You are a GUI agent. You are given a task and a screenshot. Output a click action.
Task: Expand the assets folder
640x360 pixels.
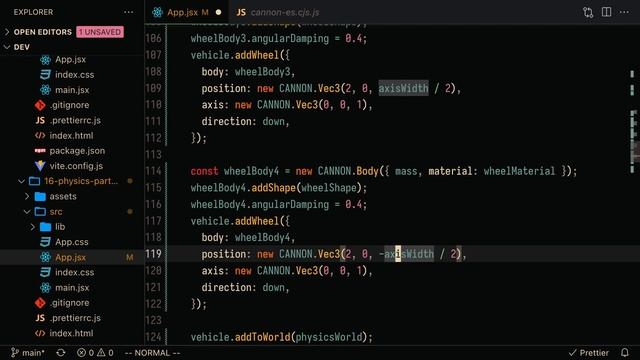pyautogui.click(x=63, y=196)
